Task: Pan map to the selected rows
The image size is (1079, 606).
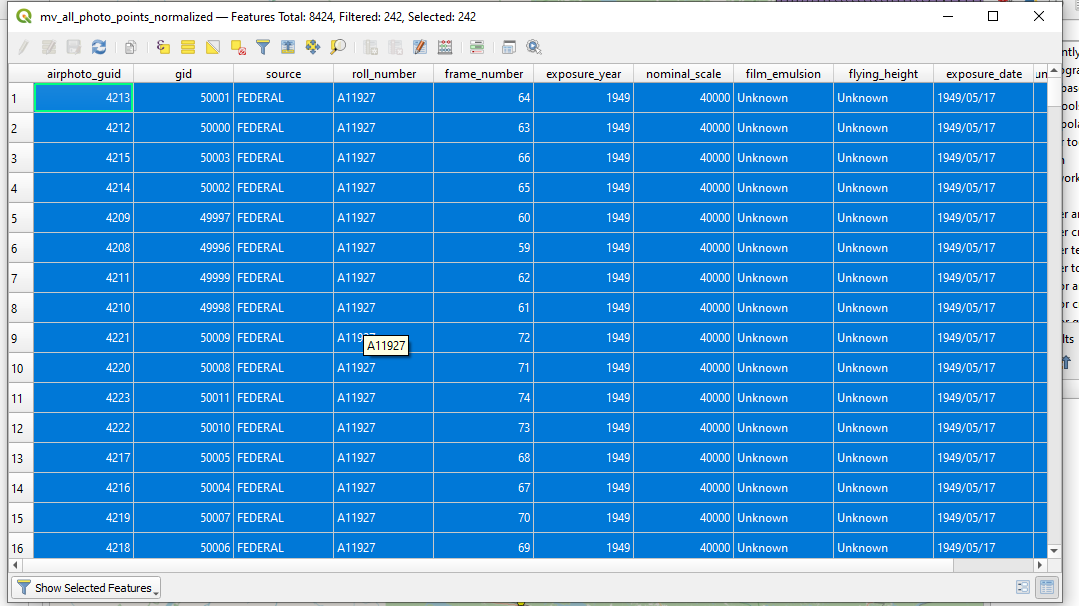Action: (313, 47)
